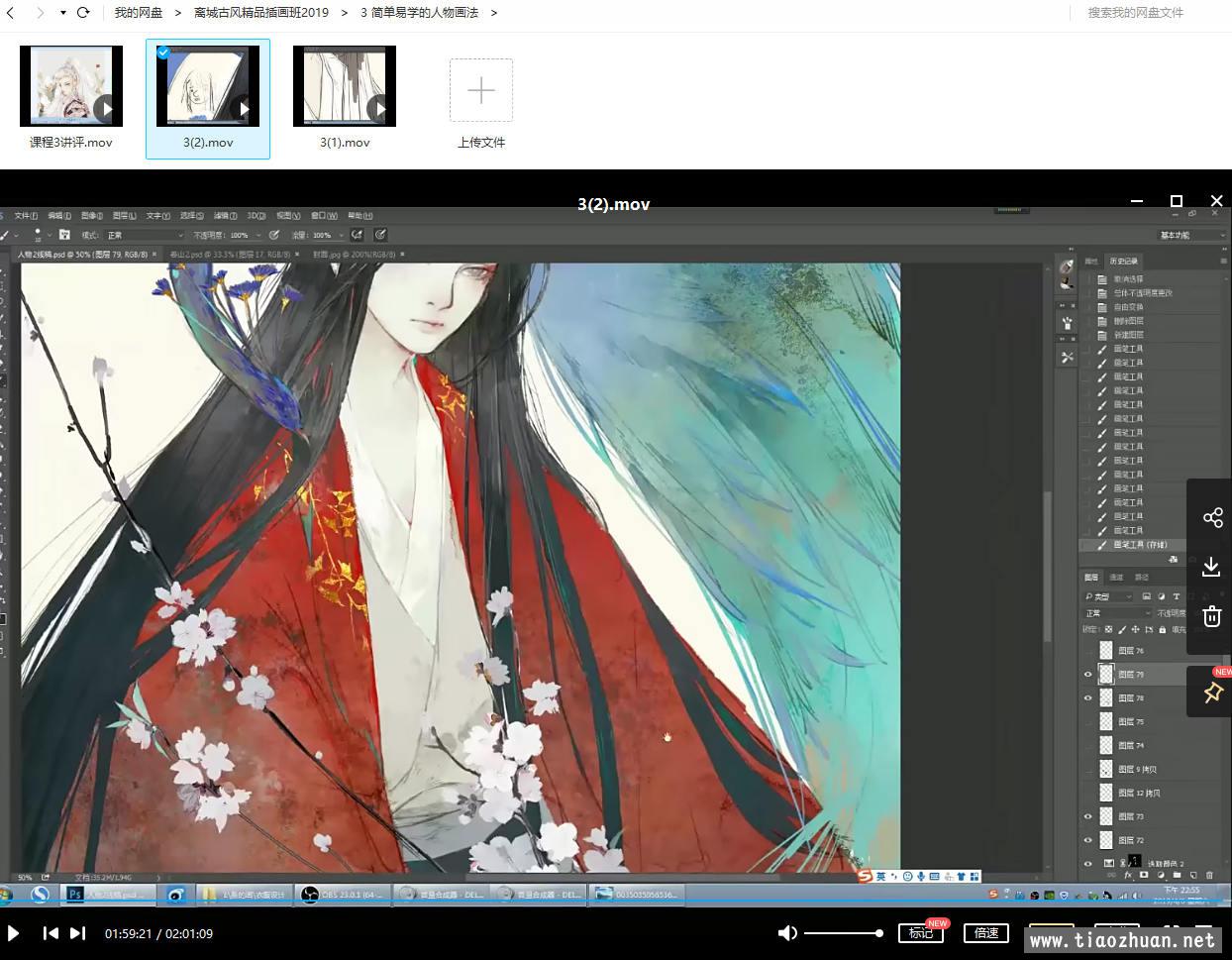This screenshot has height=960, width=1232.
Task: Play the 3(2).mov video
Action: tap(13, 933)
